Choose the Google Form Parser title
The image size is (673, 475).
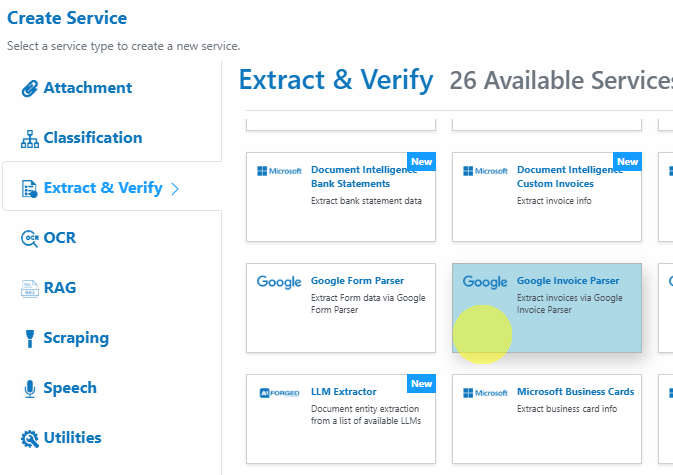tap(358, 281)
